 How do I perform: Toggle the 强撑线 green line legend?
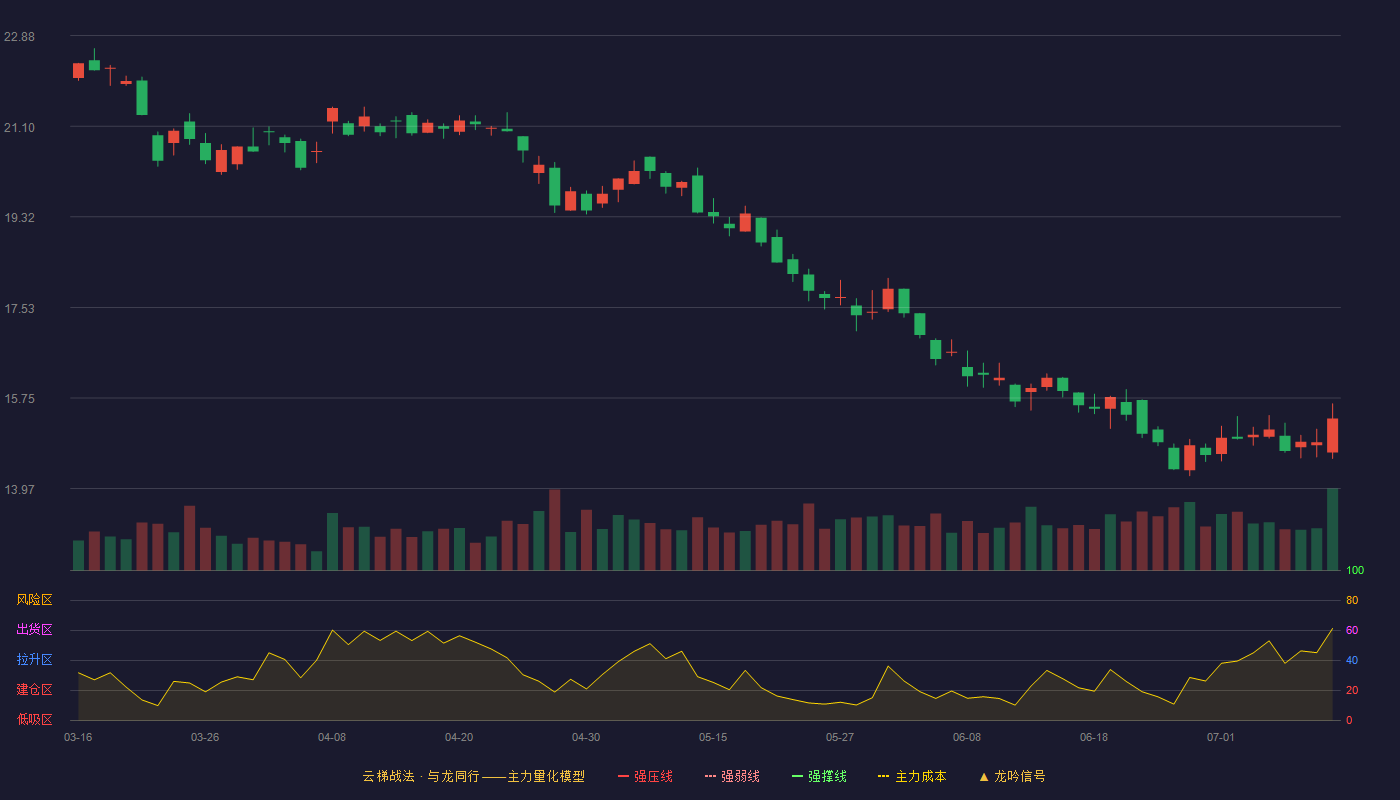819,776
